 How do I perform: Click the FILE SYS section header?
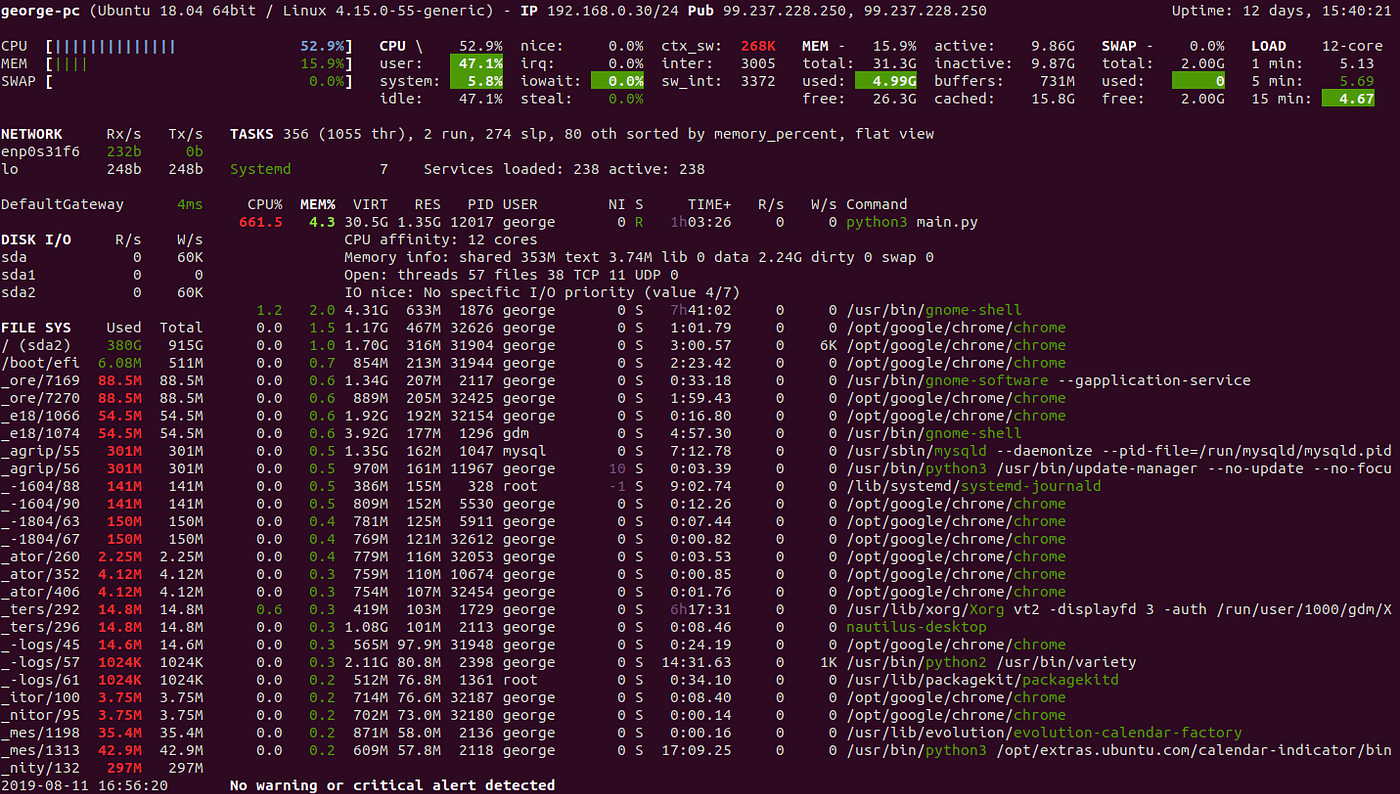pos(36,327)
